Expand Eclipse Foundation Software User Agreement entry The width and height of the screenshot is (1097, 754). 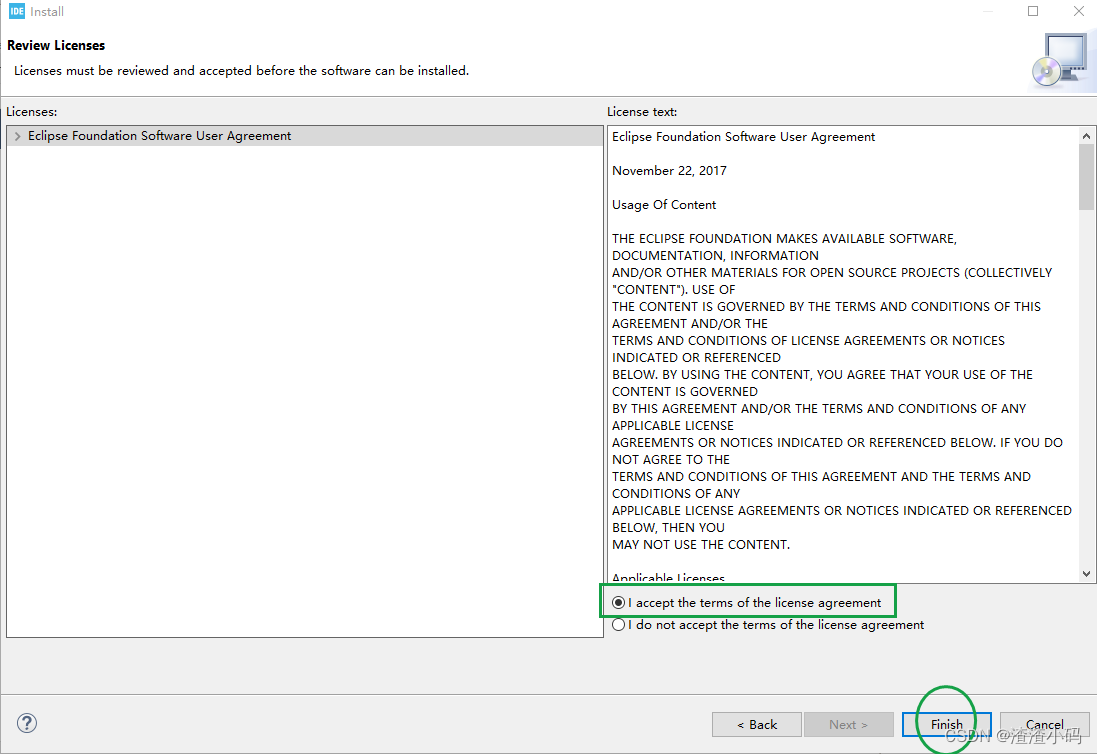click(x=17, y=136)
